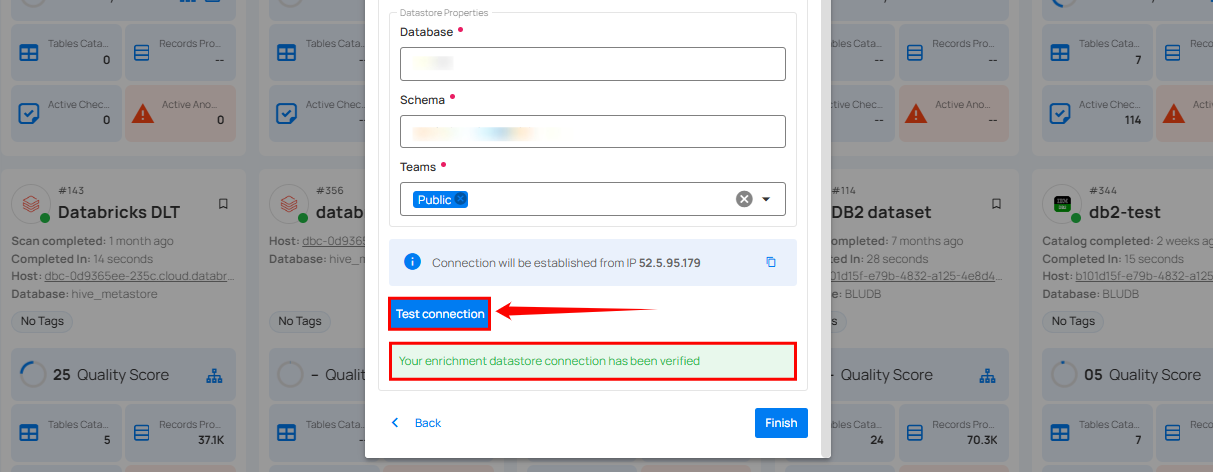Click Records Profiled icon showing 70.3K
The width and height of the screenshot is (1213, 472).
[916, 432]
